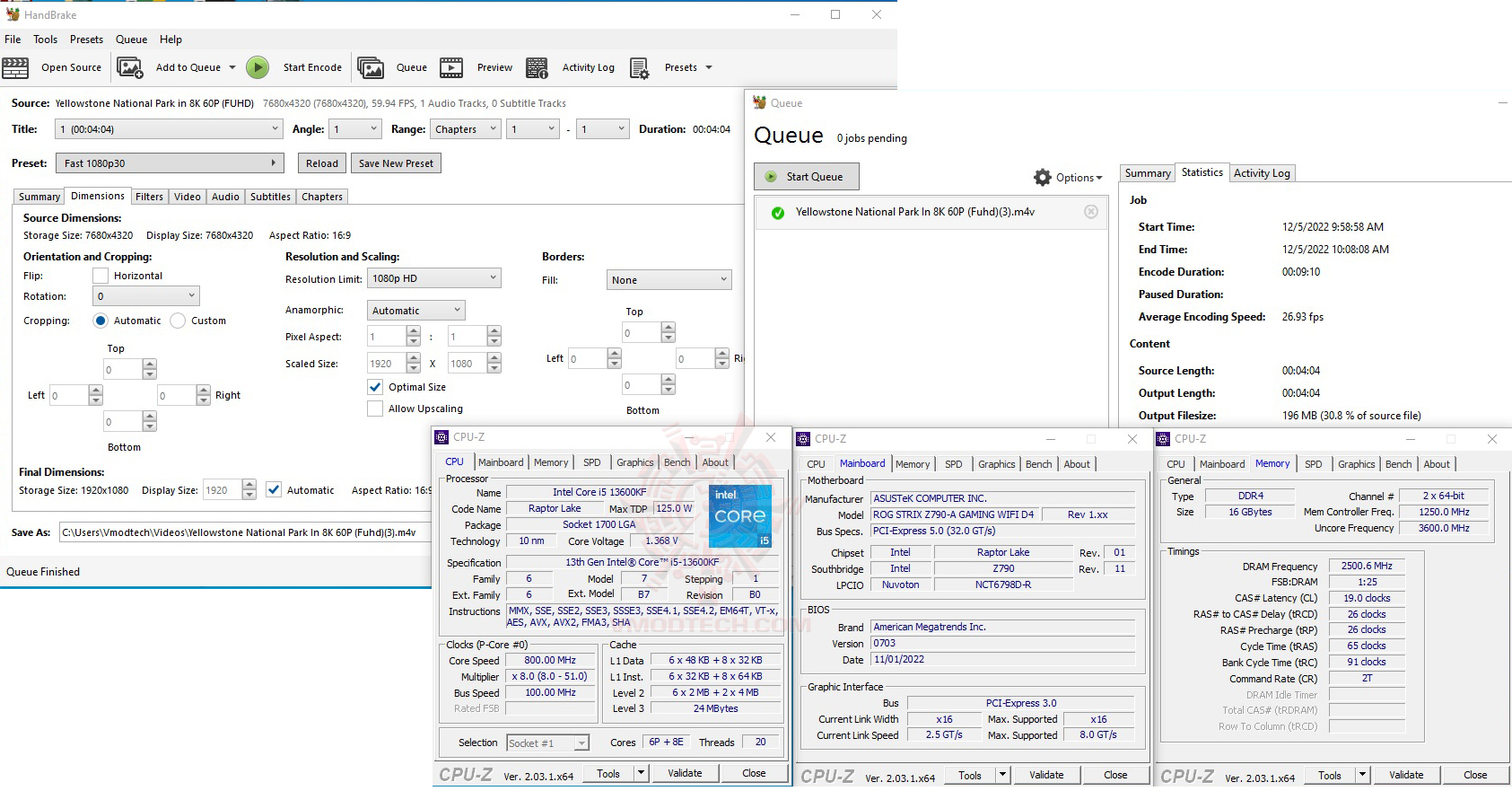Open the Title dropdown
The width and height of the screenshot is (1512, 791).
[169, 129]
